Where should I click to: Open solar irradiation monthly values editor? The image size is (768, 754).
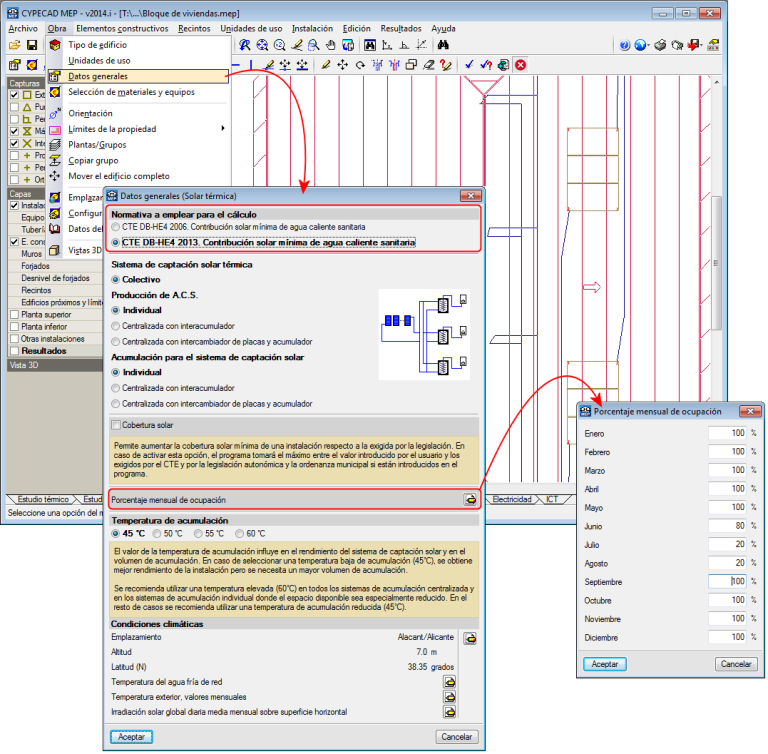point(450,712)
